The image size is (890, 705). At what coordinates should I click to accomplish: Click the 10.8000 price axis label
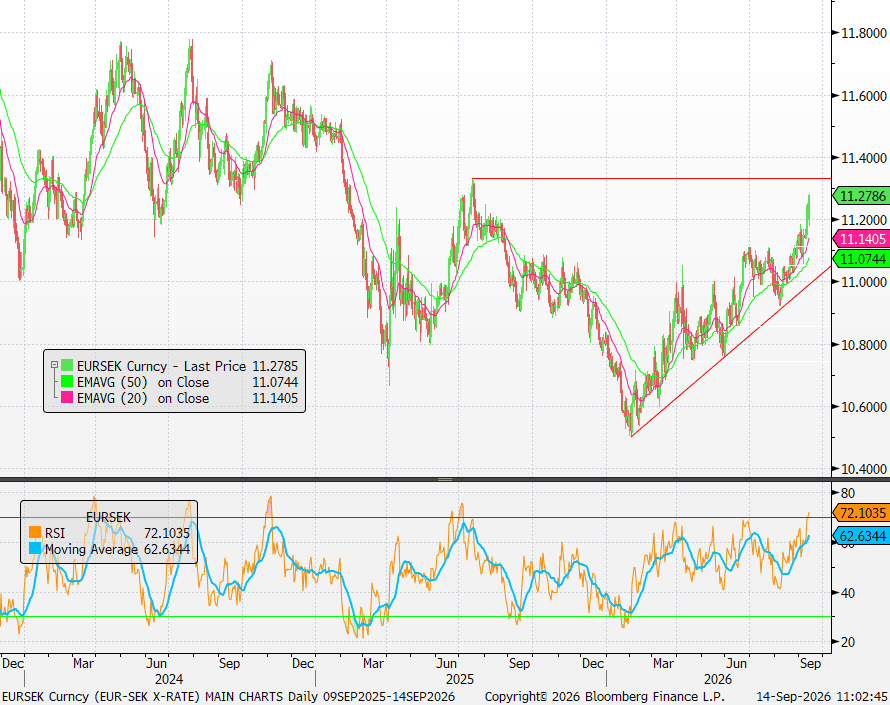863,345
